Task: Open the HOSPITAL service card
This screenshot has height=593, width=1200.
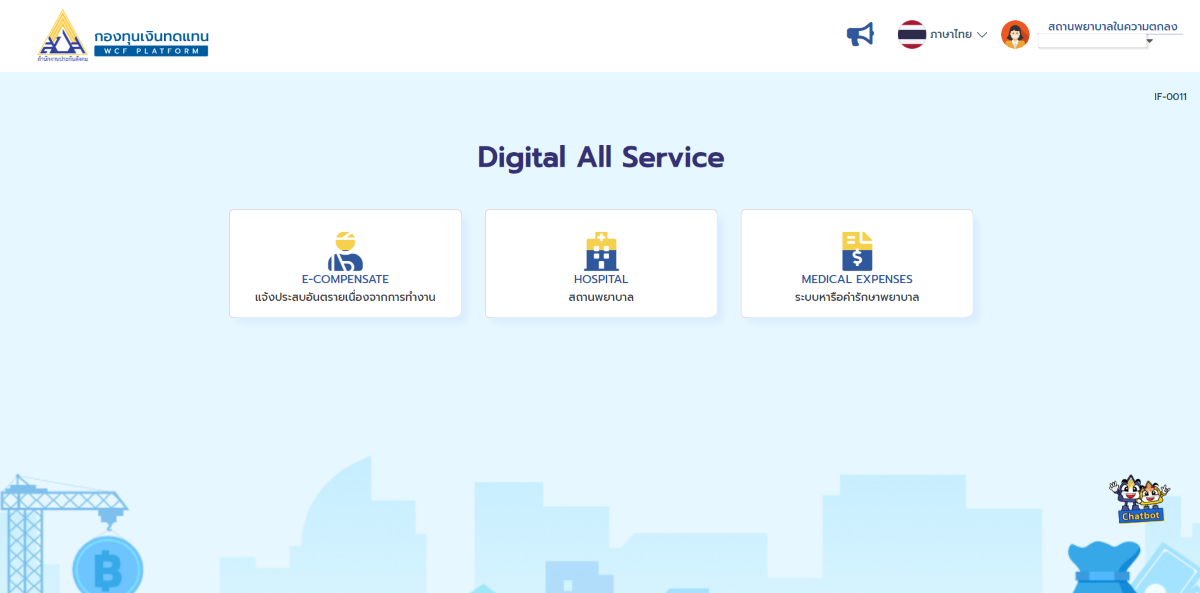Action: 601,263
